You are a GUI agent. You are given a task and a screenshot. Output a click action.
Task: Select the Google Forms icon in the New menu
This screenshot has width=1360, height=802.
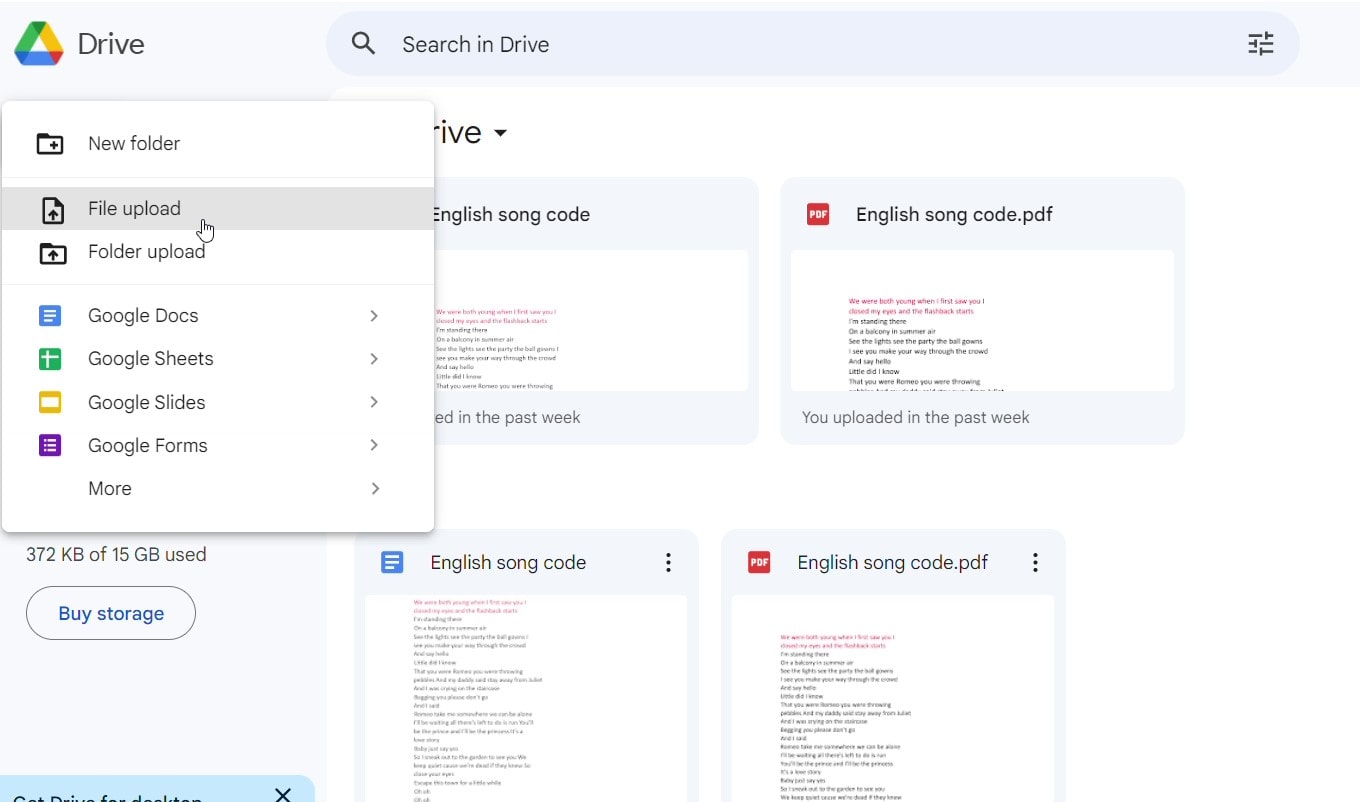pos(50,445)
